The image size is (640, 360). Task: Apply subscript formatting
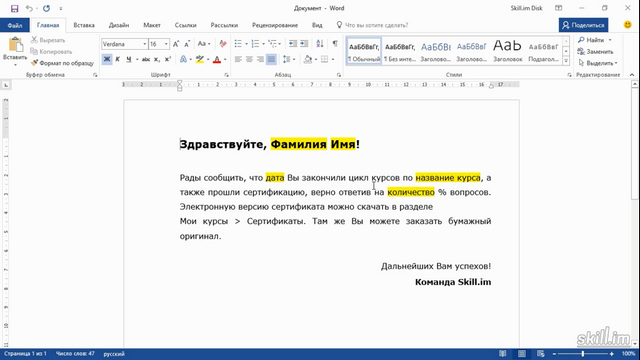tap(157, 60)
